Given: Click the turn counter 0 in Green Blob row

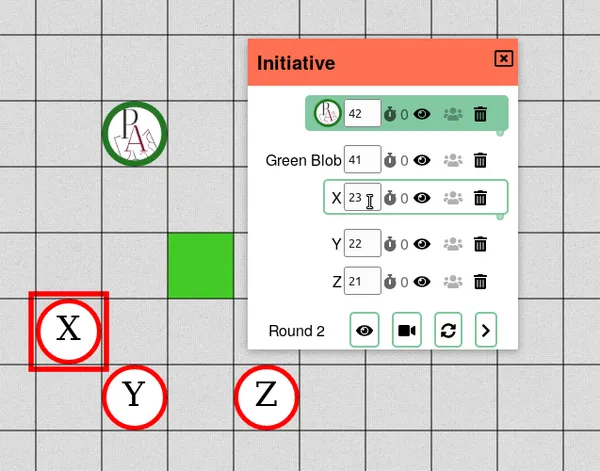Looking at the screenshot, I should 404,161.
